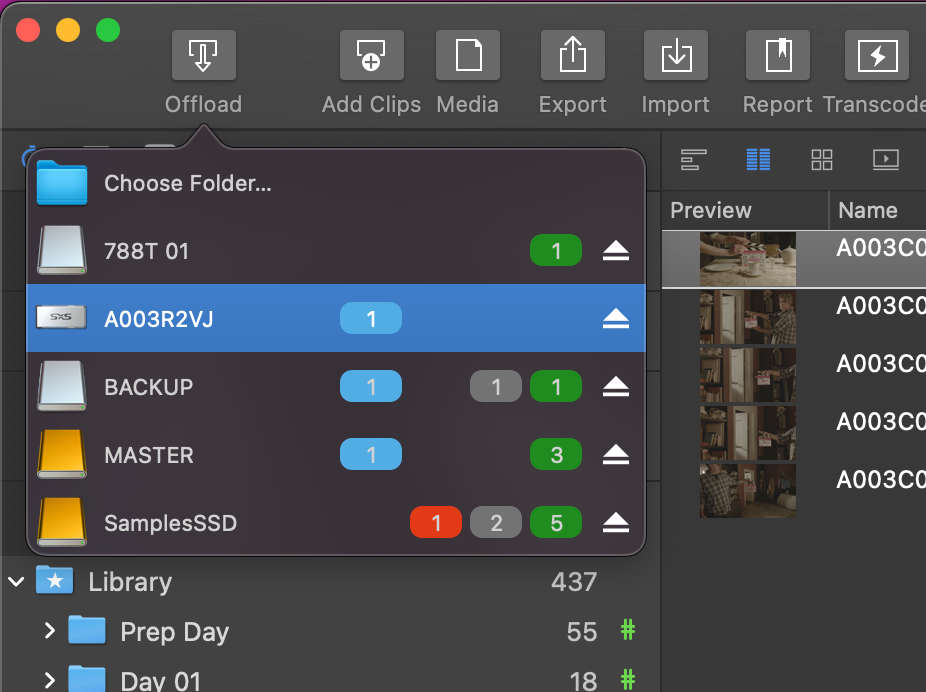Open the Add Clips tool
This screenshot has width=926, height=692.
pos(371,55)
